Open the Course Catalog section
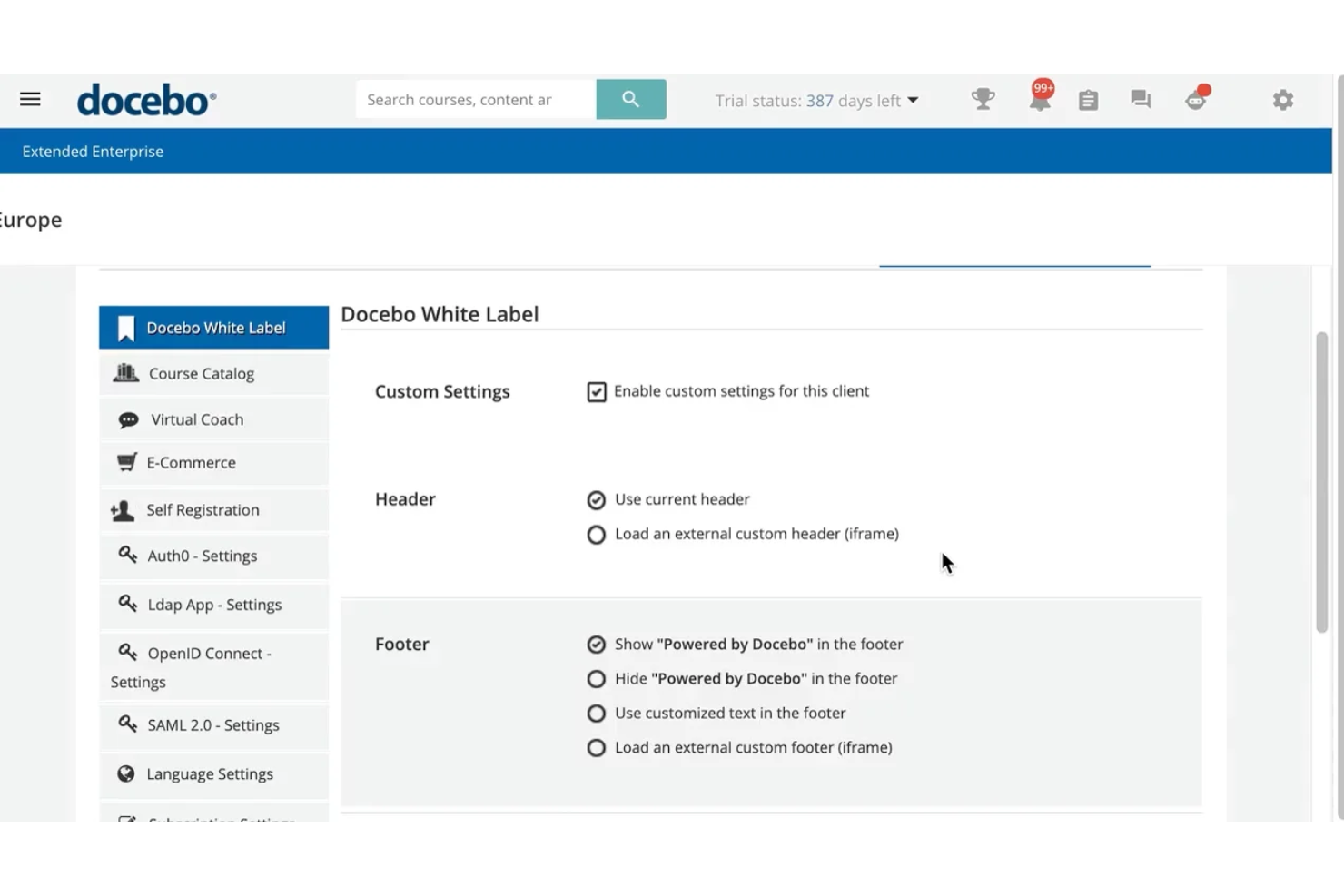Image resolution: width=1344 pixels, height=896 pixels. [x=201, y=373]
